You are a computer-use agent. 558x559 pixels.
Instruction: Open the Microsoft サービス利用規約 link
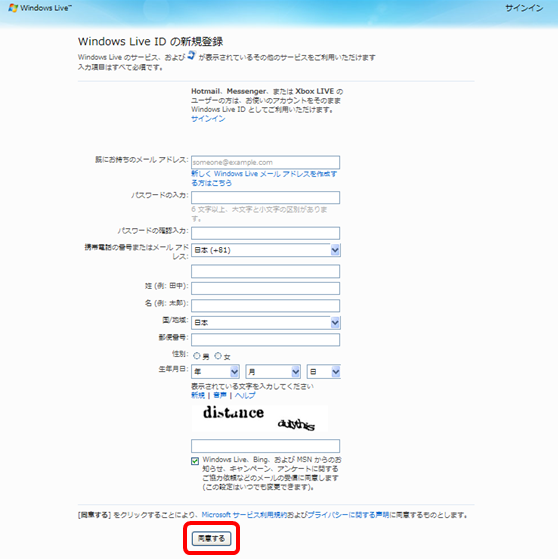(244, 515)
